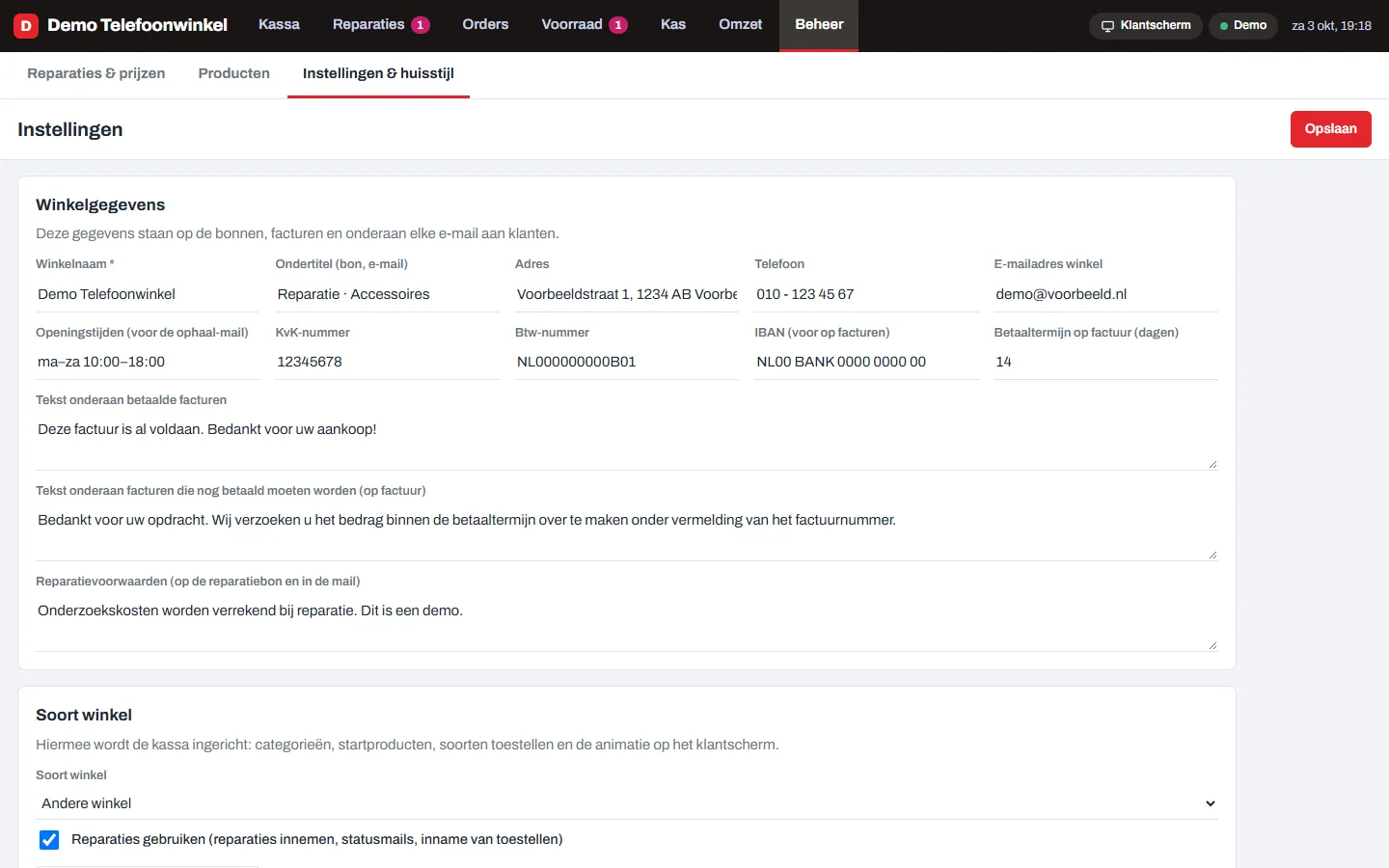Click the Openingstijden input field
Viewport: 1389px width, 868px height.
click(x=148, y=363)
